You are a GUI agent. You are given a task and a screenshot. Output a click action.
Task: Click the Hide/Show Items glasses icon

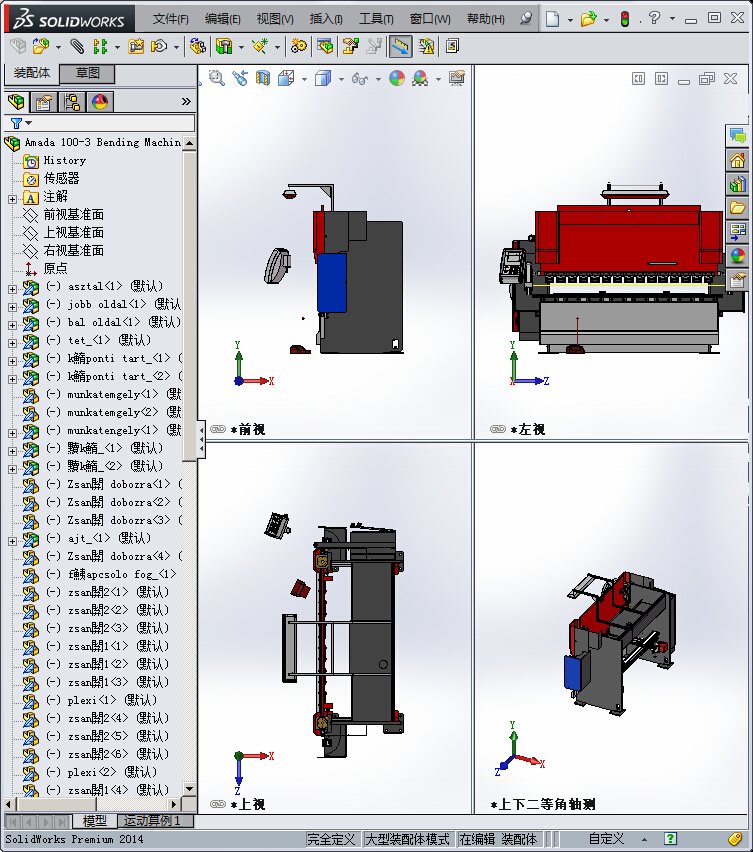[360, 79]
